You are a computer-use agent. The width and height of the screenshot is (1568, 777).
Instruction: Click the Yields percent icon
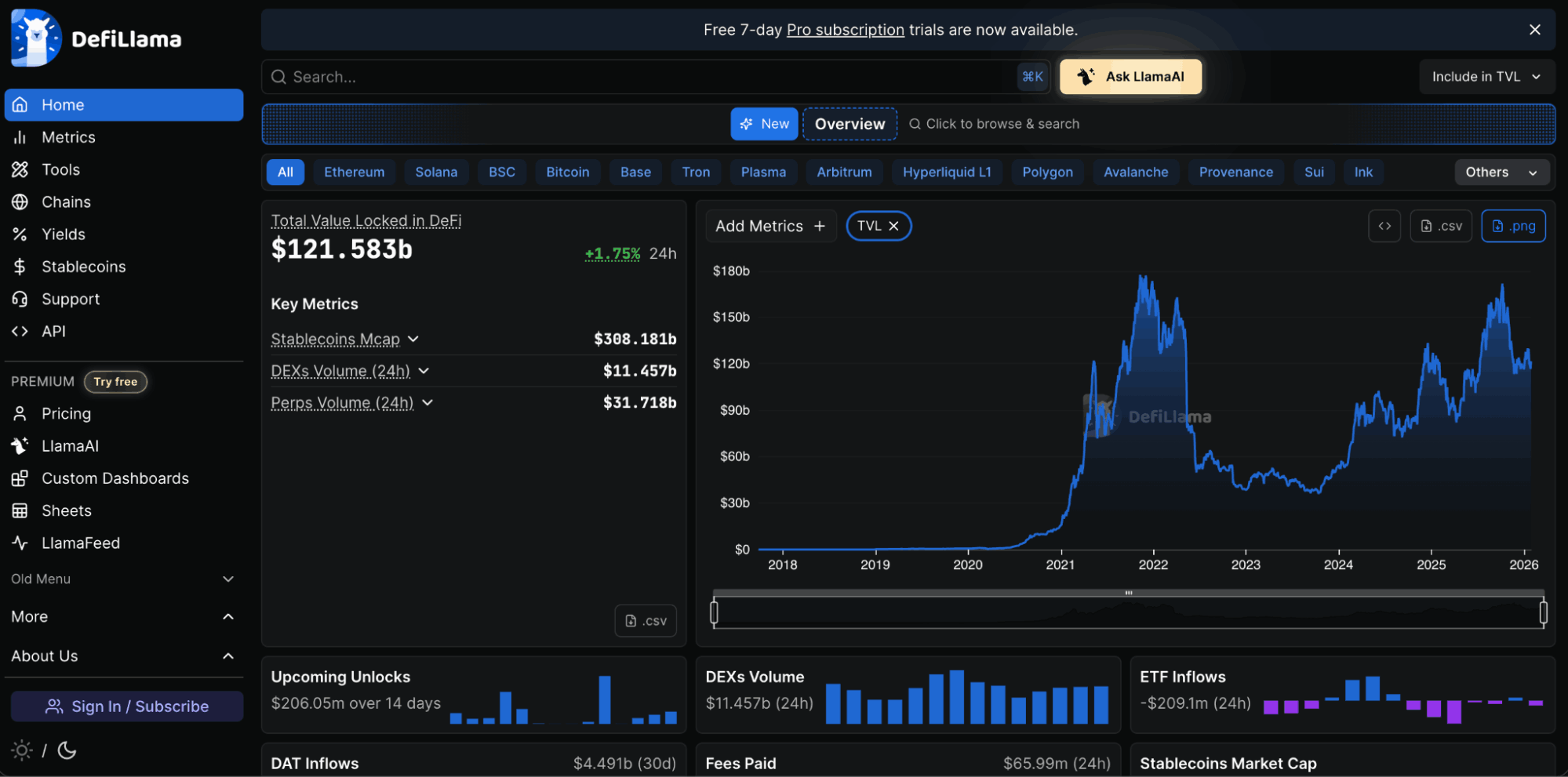pyautogui.click(x=20, y=234)
